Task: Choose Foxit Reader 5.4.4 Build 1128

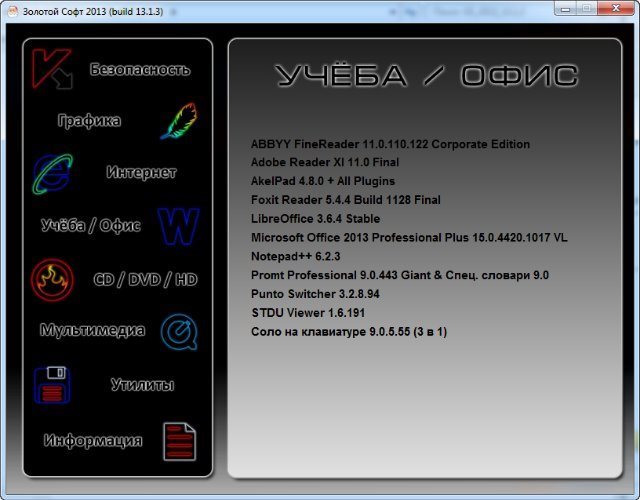Action: point(345,200)
